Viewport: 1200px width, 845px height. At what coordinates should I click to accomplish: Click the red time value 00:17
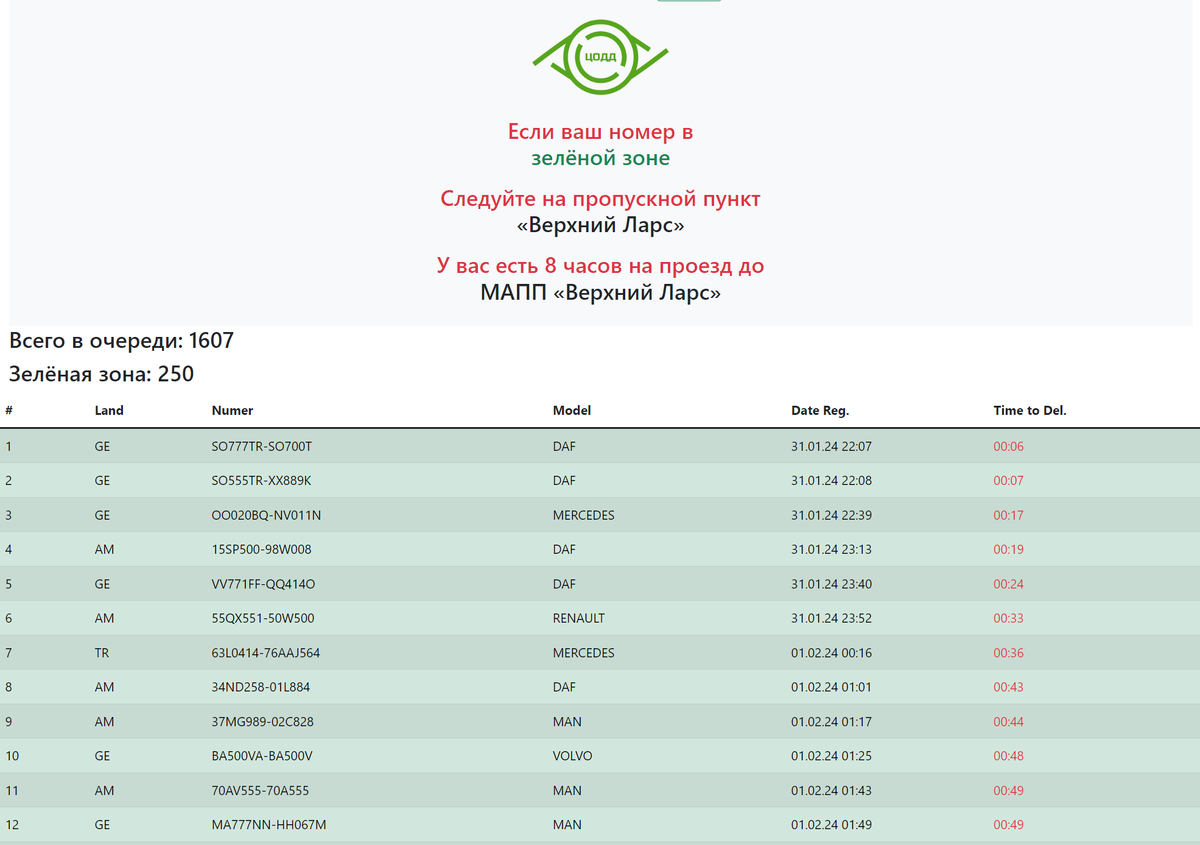pos(1008,516)
